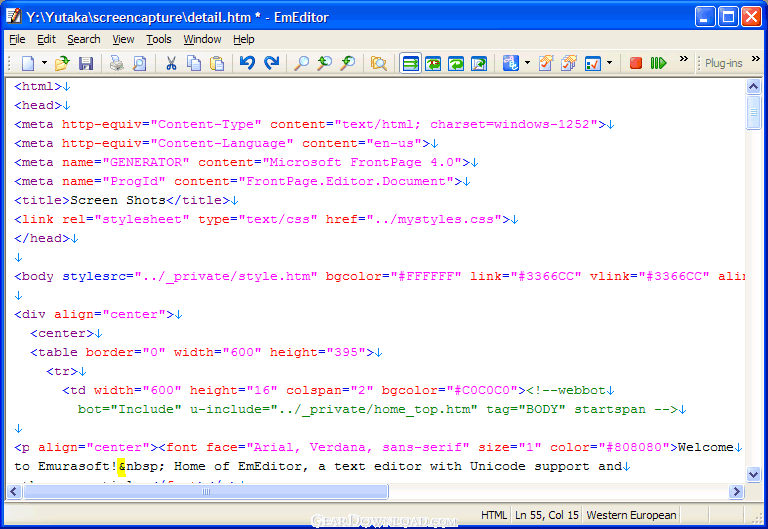The image size is (768, 529).
Task: Click the Plug-ins toolbar label
Action: (723, 63)
